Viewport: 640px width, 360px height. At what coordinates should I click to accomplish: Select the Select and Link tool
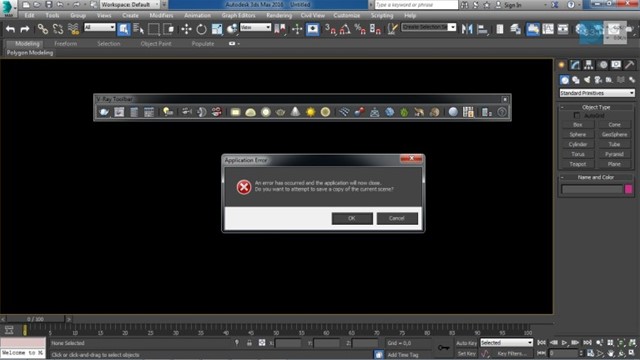tap(42, 29)
